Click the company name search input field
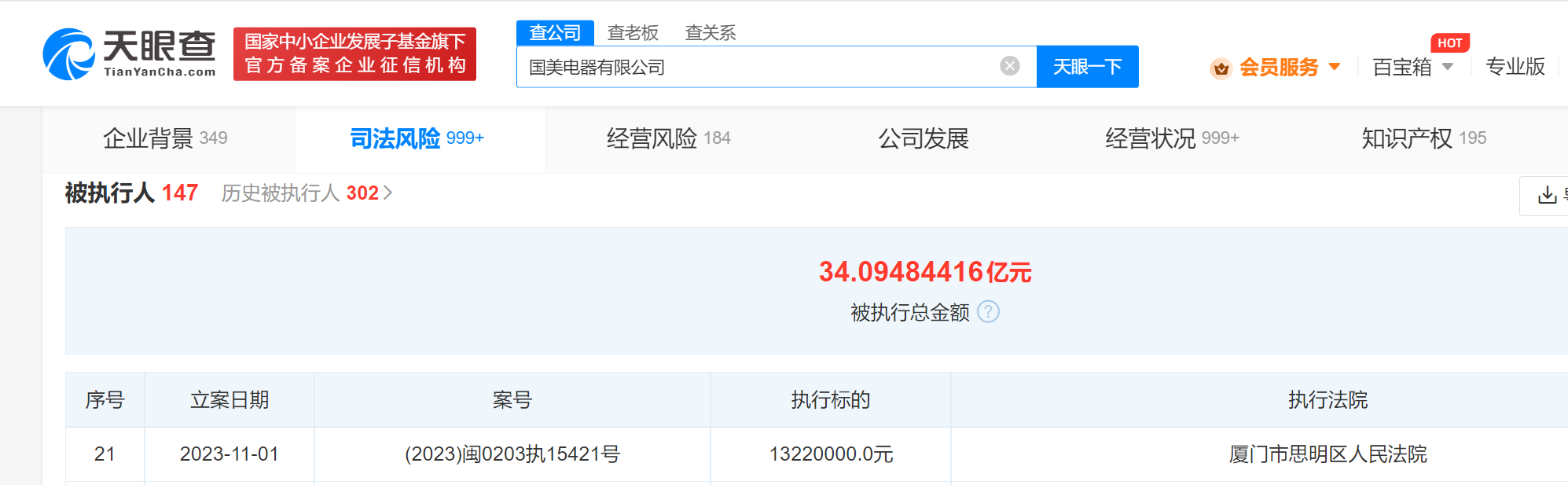1568x485 pixels. click(x=755, y=67)
